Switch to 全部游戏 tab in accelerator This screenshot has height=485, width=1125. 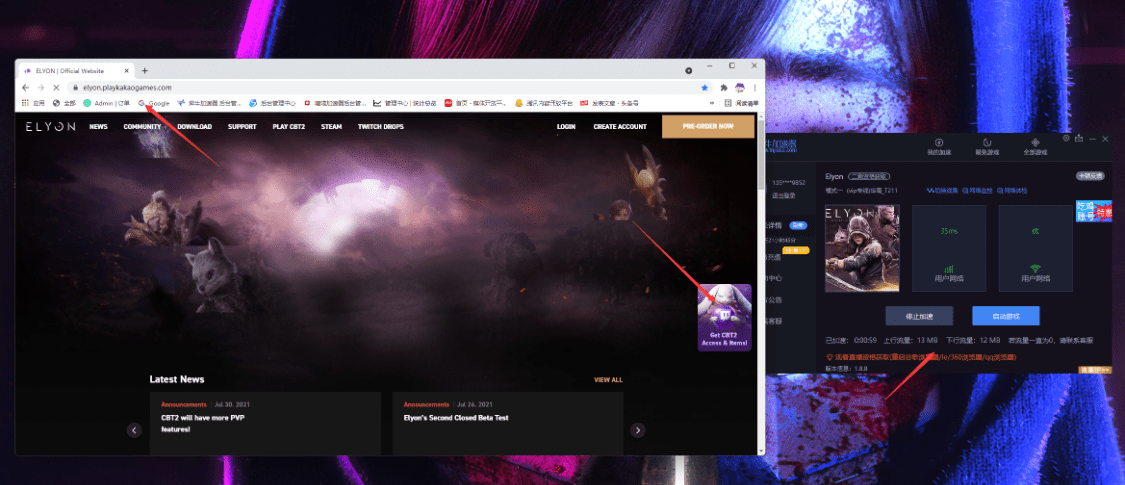point(1035,146)
